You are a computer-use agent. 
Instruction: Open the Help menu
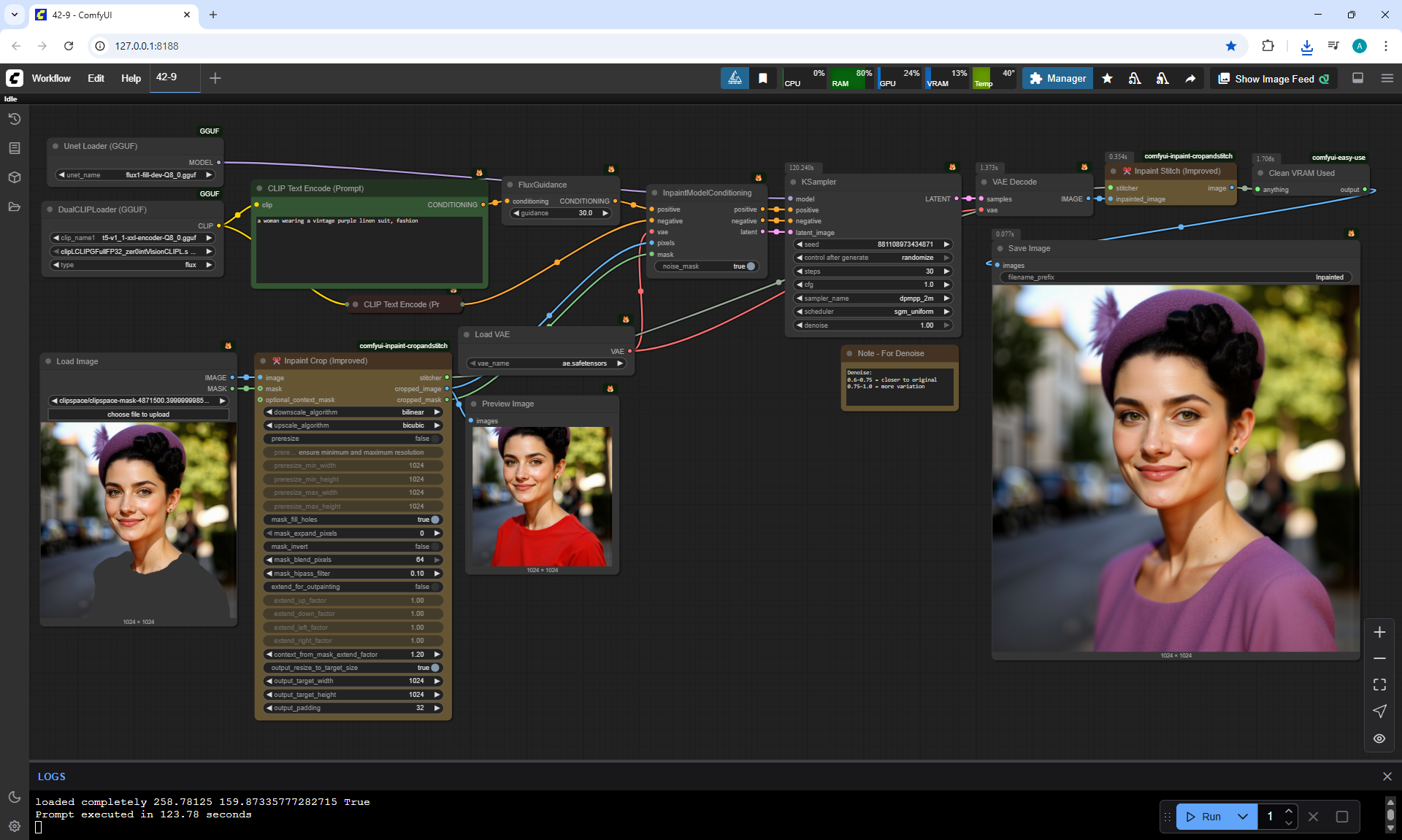tap(131, 78)
